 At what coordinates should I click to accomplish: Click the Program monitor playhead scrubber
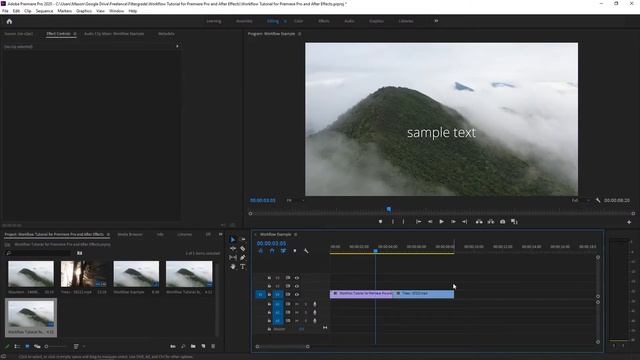tap(389, 209)
